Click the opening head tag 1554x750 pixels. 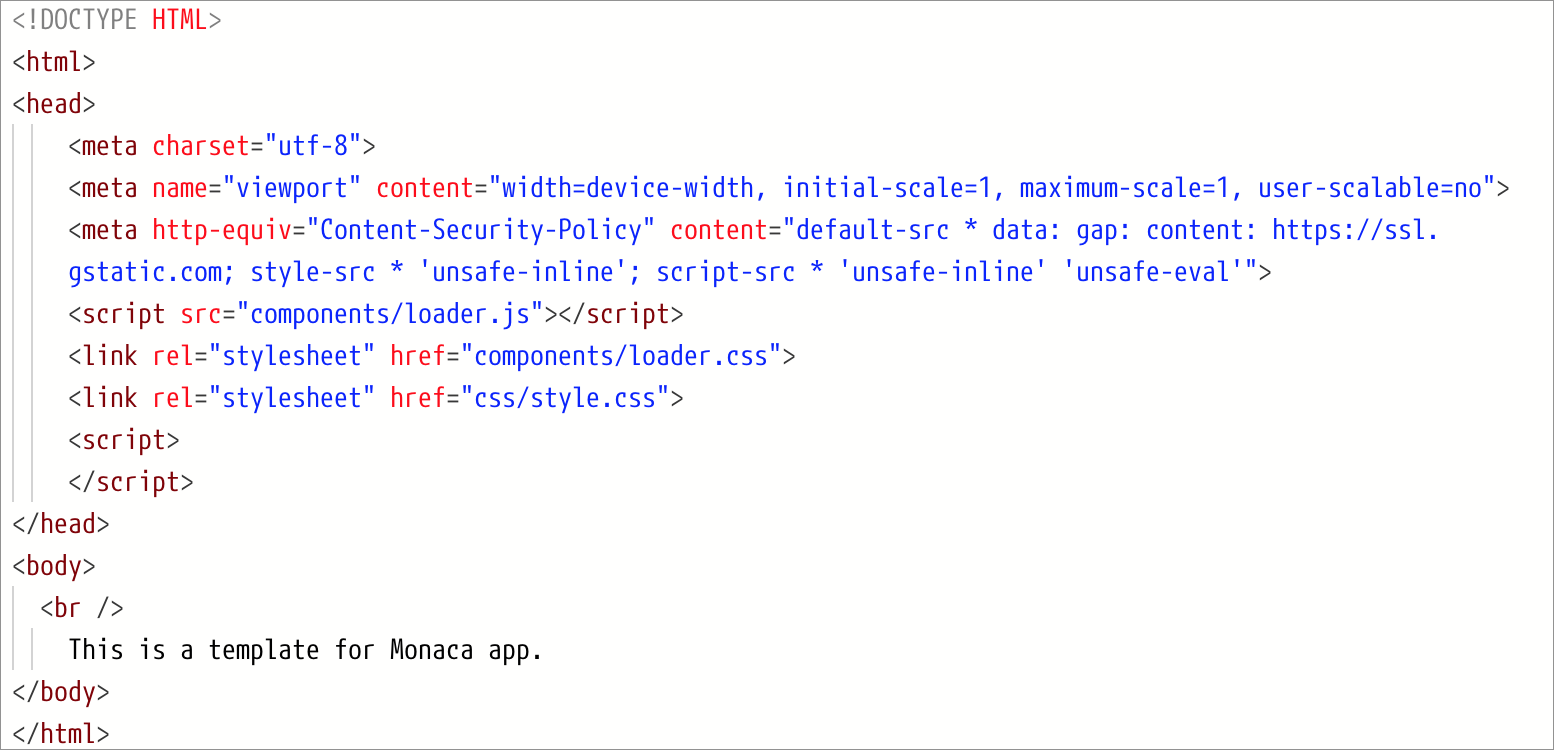pyautogui.click(x=54, y=104)
